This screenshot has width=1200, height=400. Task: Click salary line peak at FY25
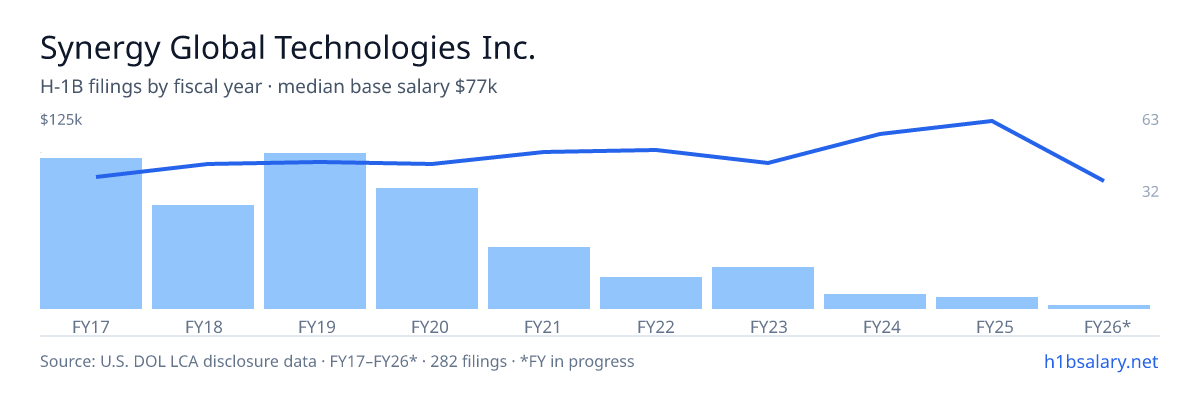[991, 121]
